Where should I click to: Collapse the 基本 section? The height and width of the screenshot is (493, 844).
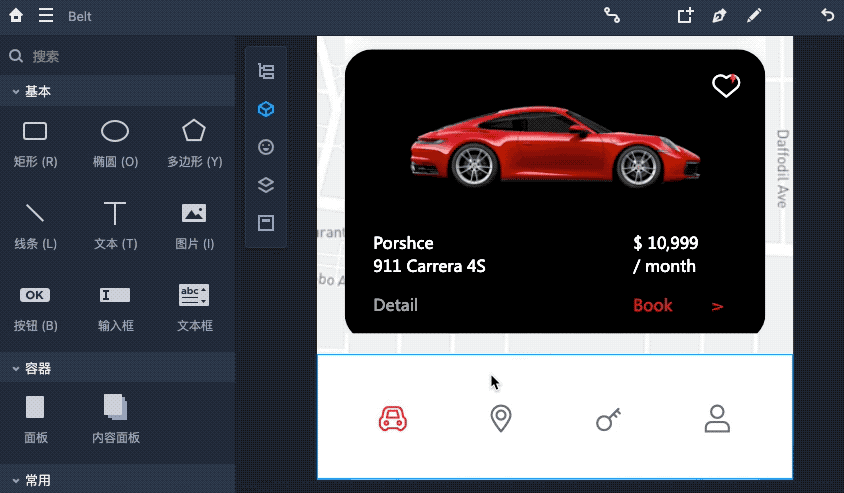(16, 92)
